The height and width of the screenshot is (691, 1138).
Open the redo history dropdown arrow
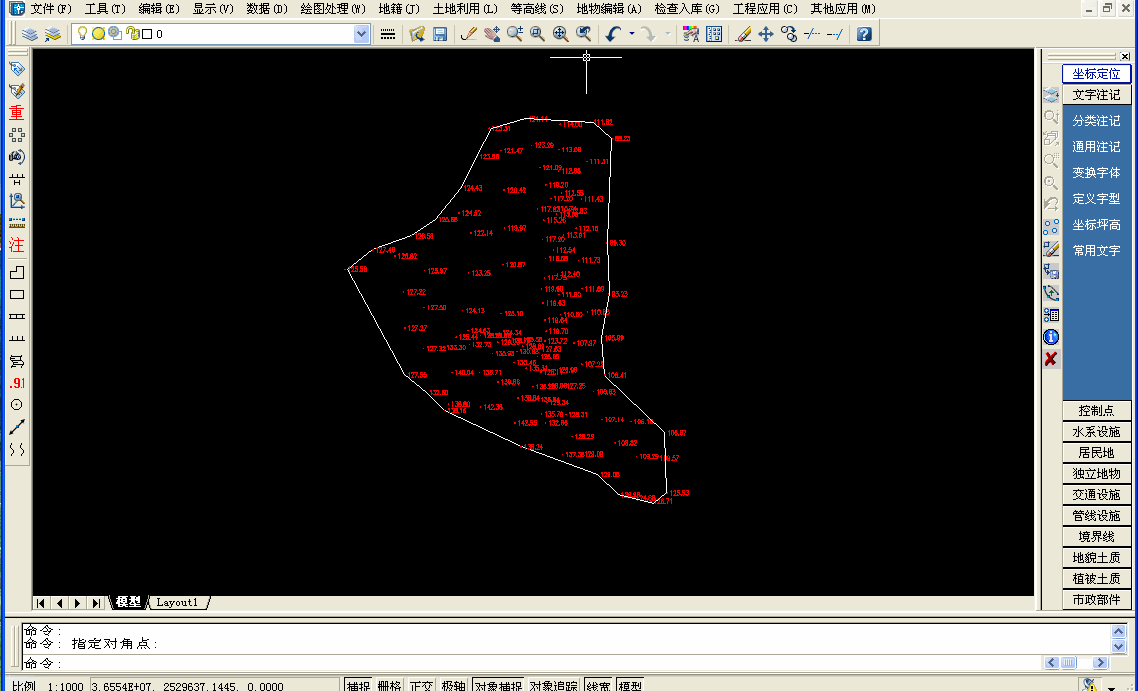[667, 34]
